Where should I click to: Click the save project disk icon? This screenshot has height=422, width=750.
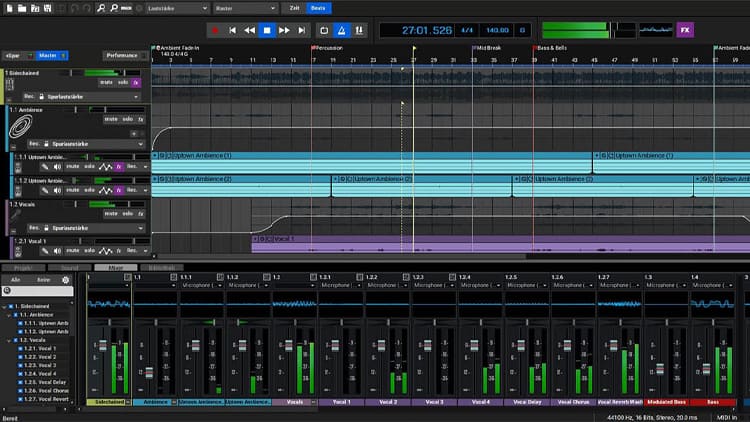tap(48, 8)
